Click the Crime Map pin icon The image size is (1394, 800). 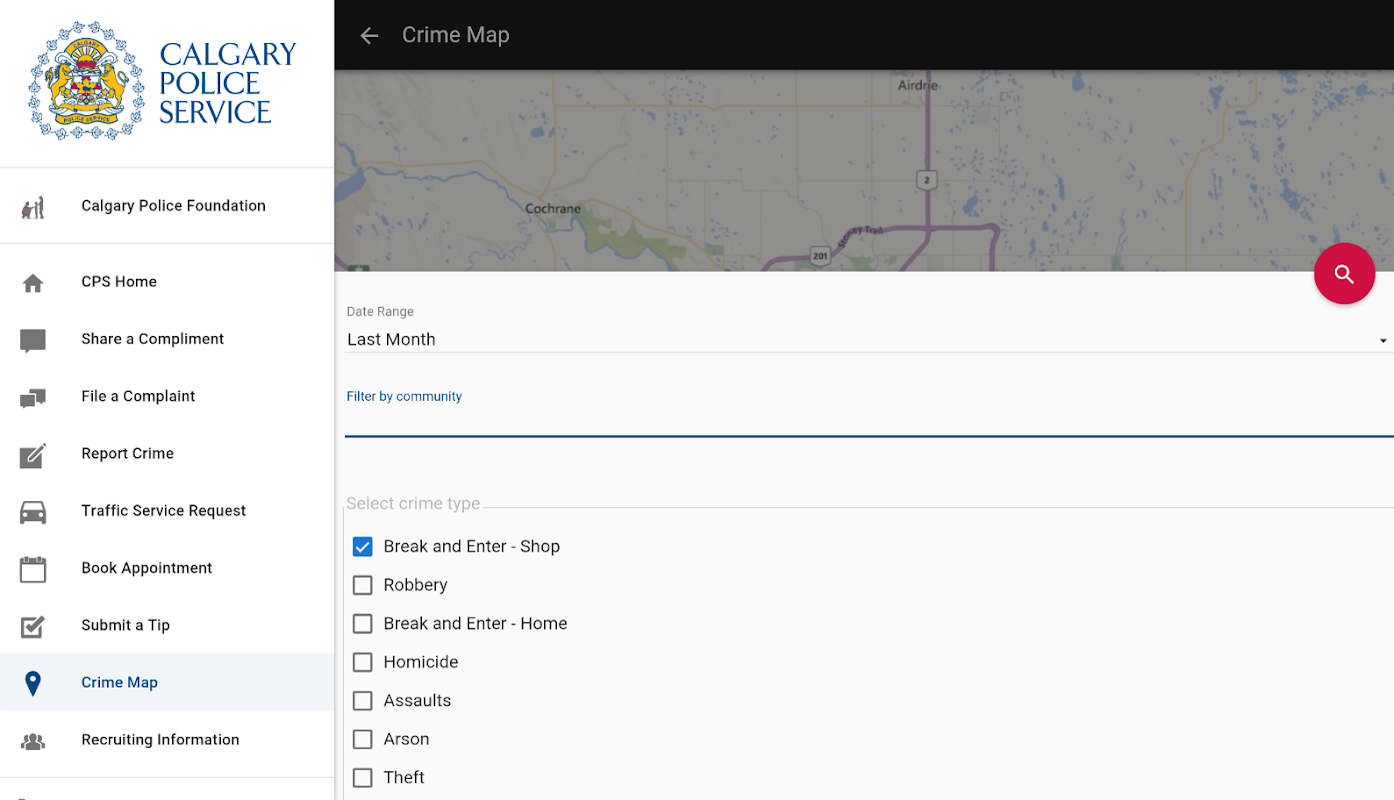click(33, 683)
